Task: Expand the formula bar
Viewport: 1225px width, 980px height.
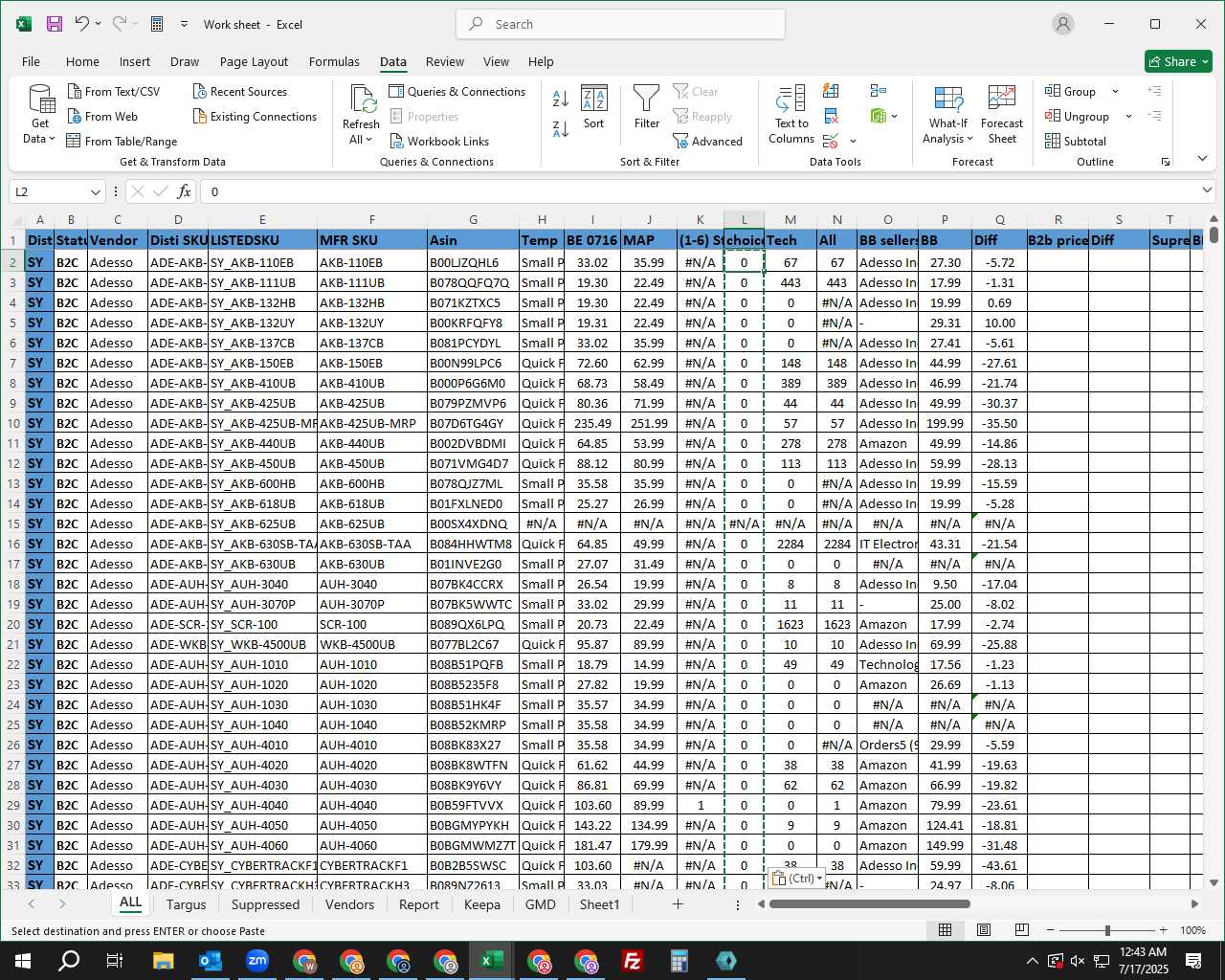Action: [1206, 191]
